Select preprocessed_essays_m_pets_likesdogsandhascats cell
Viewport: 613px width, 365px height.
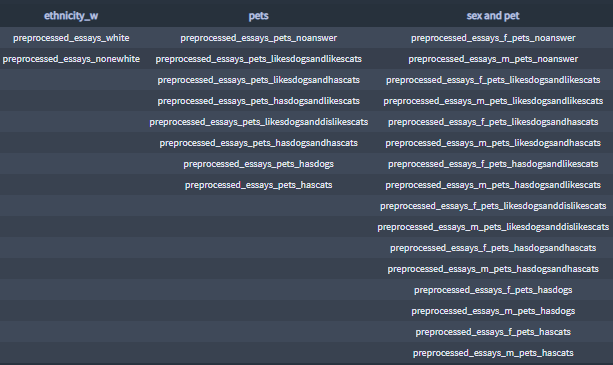tap(493, 143)
